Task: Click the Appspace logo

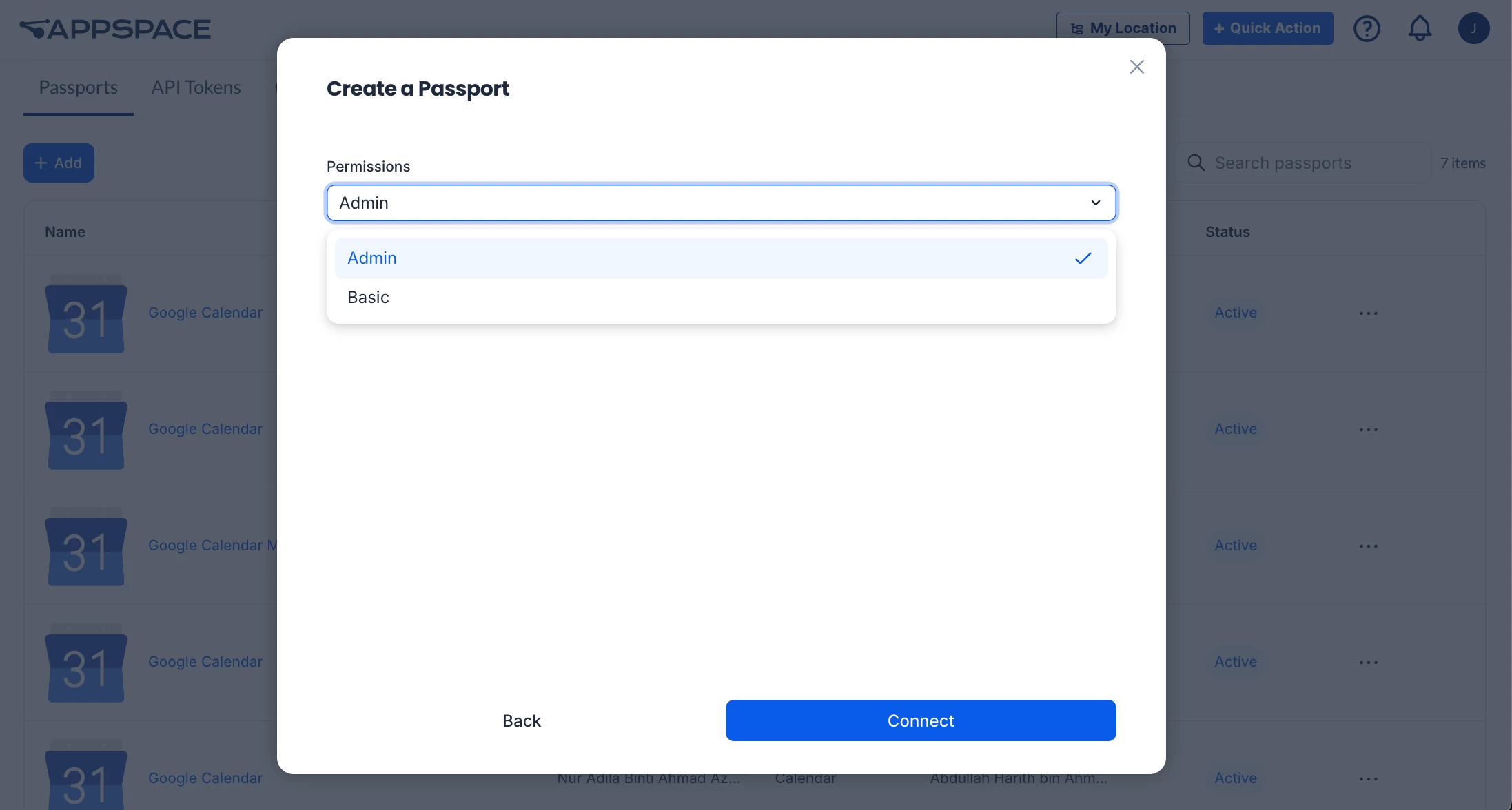Action: tap(115, 29)
